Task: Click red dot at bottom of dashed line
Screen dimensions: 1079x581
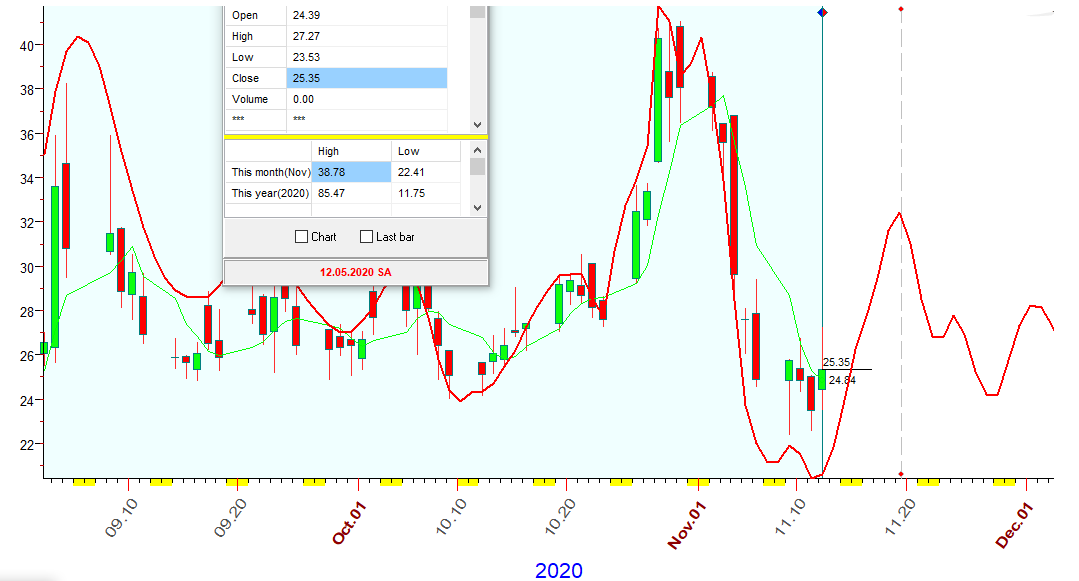Action: [x=901, y=474]
